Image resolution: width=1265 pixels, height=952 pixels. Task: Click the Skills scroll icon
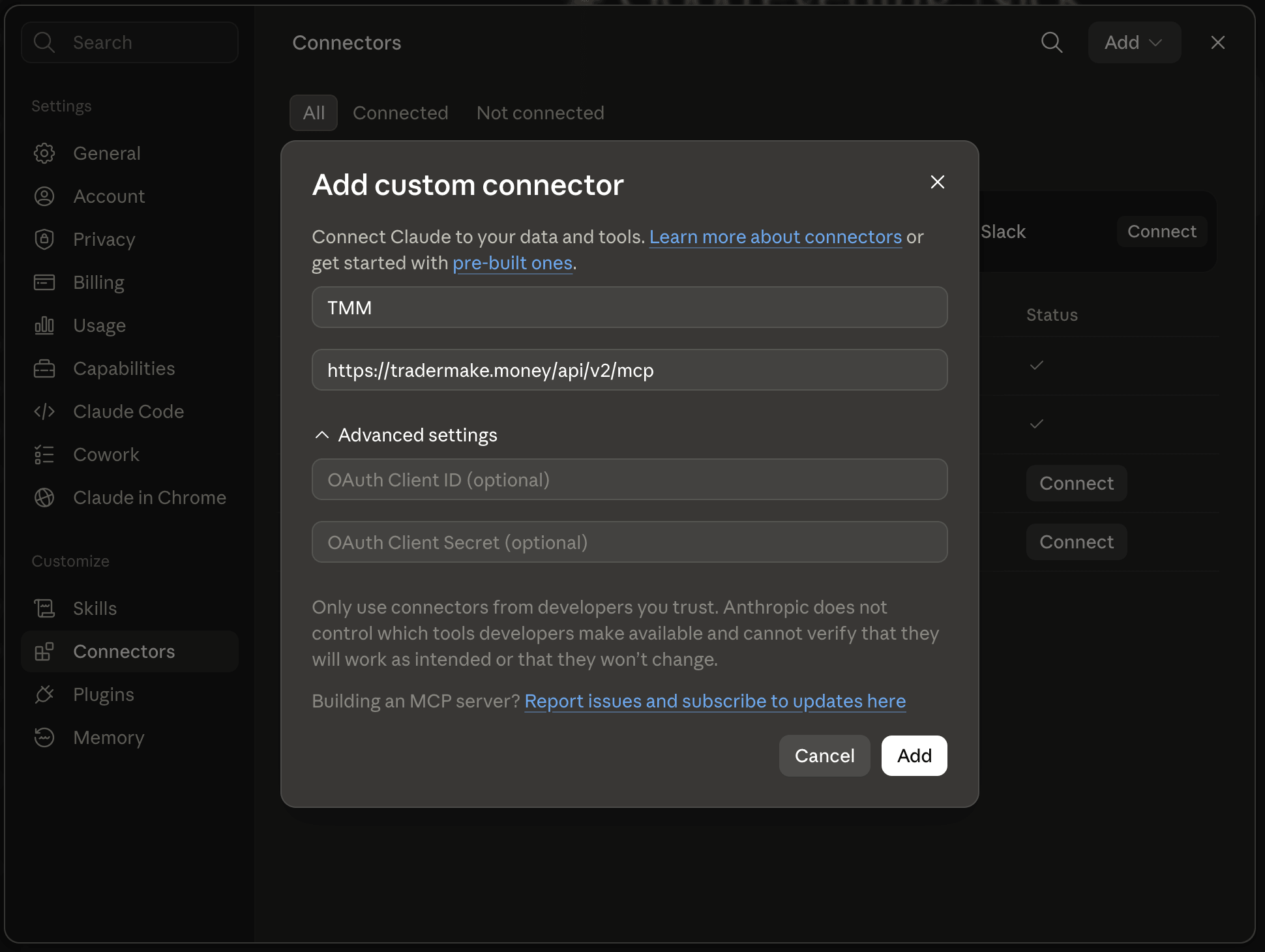click(x=44, y=608)
